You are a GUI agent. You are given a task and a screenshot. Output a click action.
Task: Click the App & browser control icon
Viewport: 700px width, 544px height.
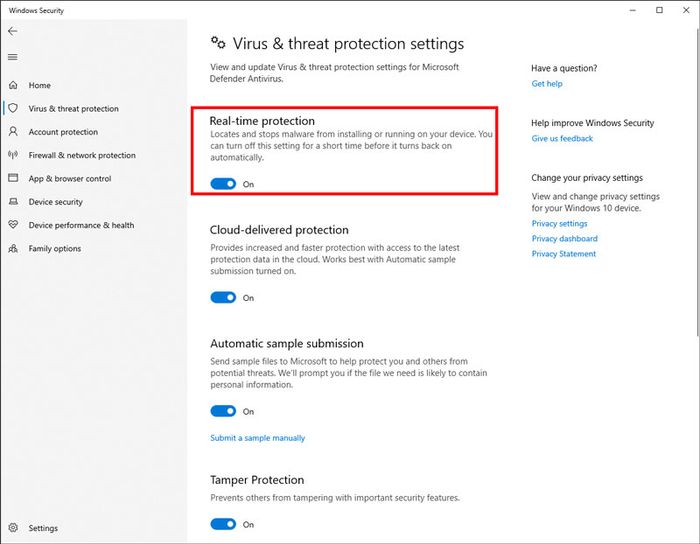(13, 178)
